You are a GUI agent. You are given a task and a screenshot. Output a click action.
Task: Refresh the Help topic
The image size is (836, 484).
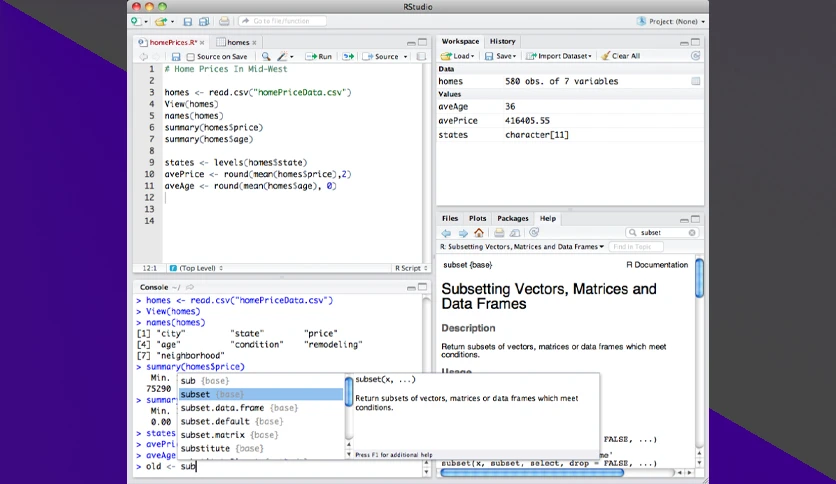(534, 232)
